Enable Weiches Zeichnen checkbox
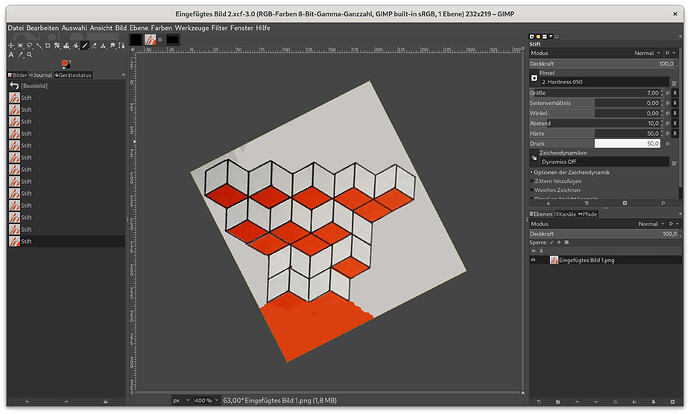This screenshot has height=414, width=690. point(533,190)
